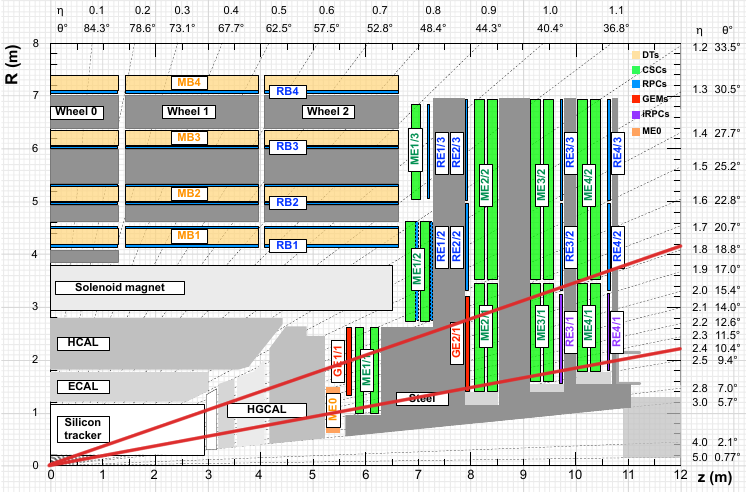Select the MB2 label
Screen dimensions: 746x492
(x=189, y=194)
